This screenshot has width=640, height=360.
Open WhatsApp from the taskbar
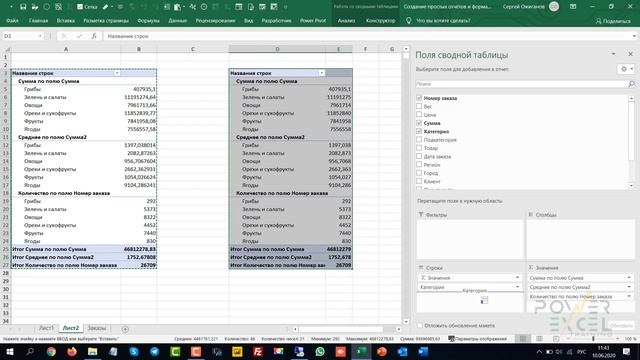(320, 351)
